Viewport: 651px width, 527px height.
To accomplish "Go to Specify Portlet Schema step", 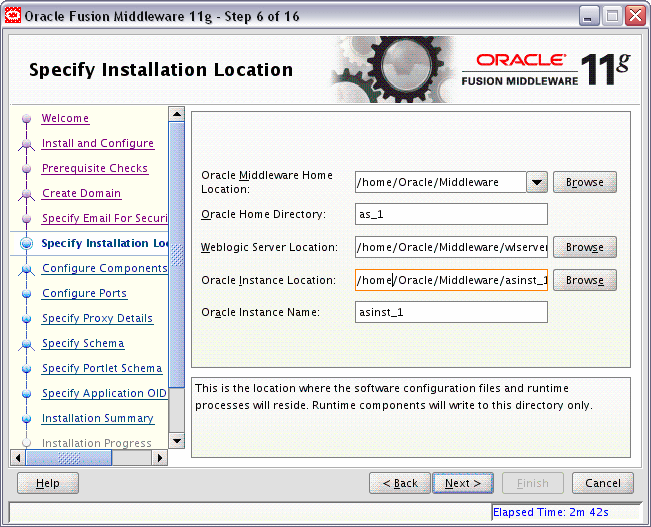I will pyautogui.click(x=102, y=368).
